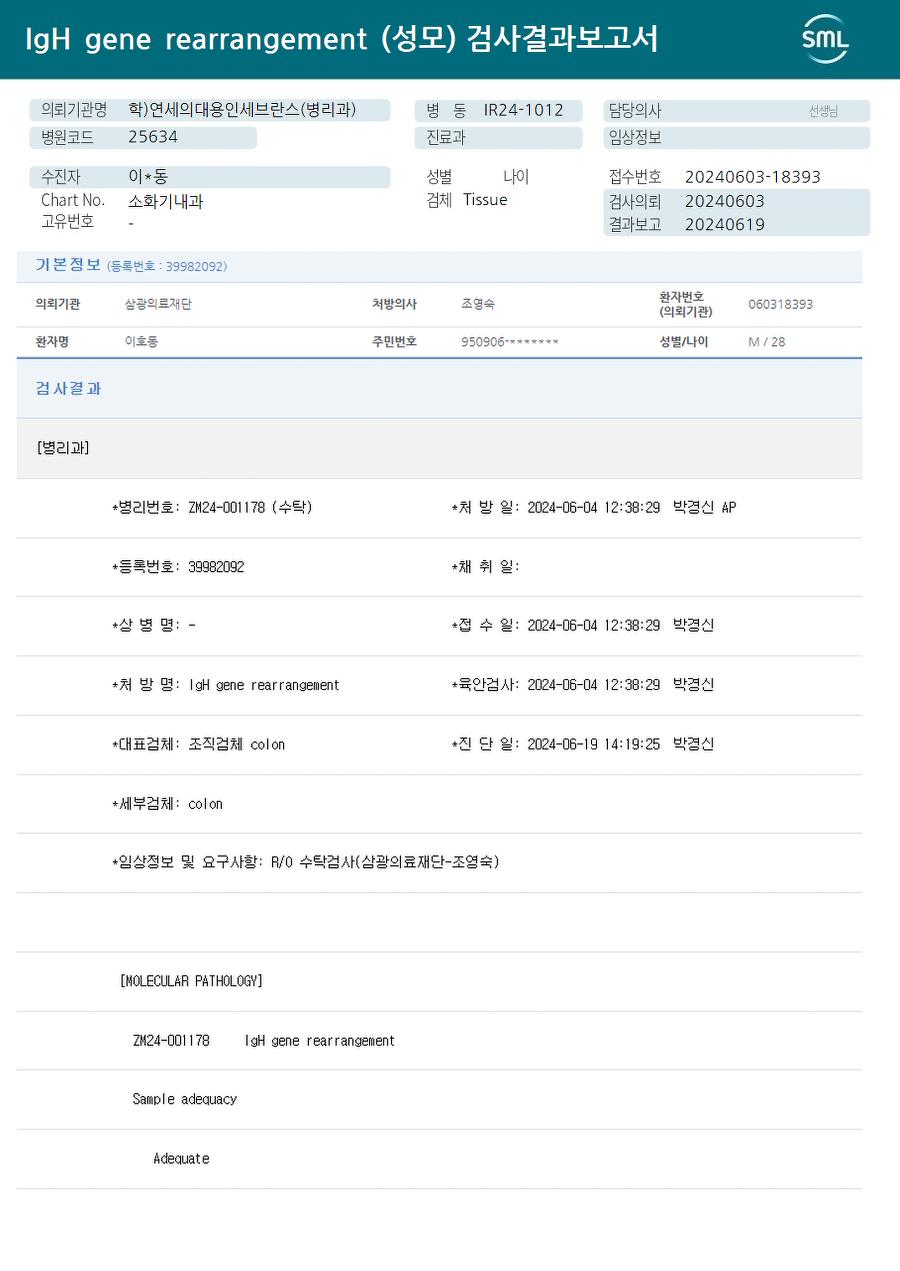Click referring institution 삼광의료재단
Image resolution: width=900 pixels, height=1271 pixels.
pyautogui.click(x=157, y=304)
